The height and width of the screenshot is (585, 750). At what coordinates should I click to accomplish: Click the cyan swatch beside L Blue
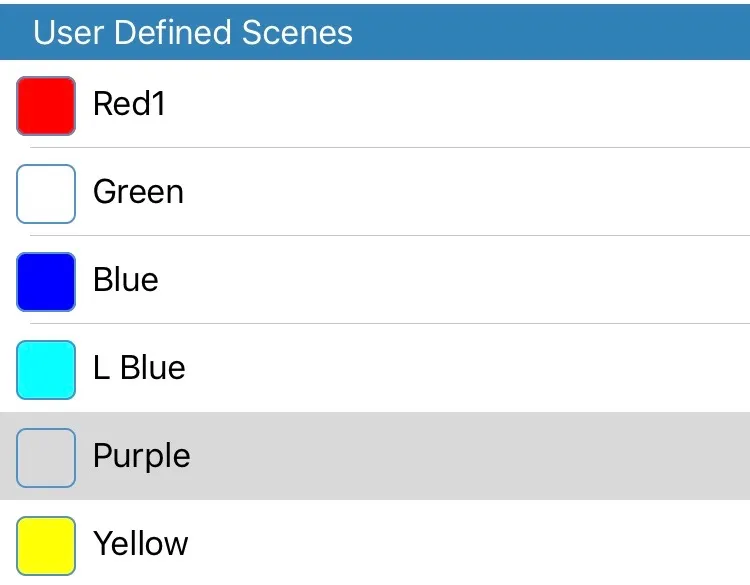[x=46, y=370]
